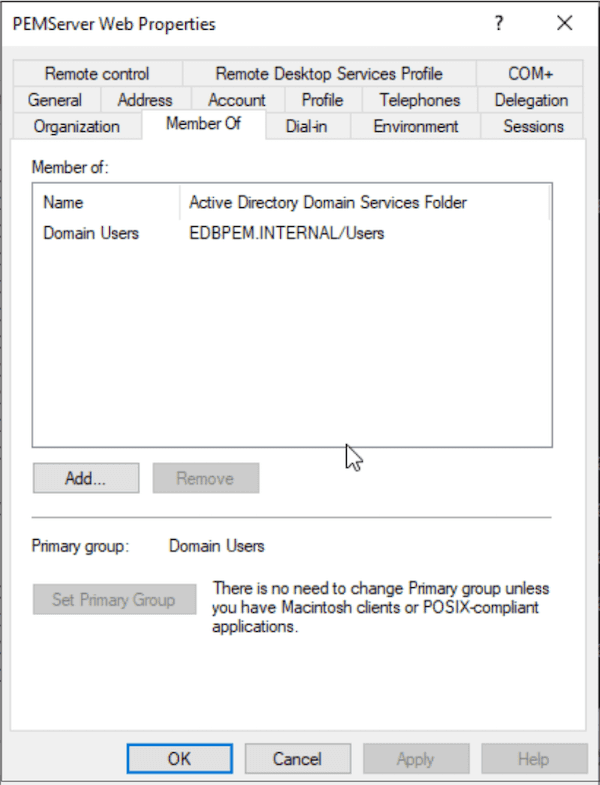
Task: Switch to the Account tab
Action: coord(236,100)
